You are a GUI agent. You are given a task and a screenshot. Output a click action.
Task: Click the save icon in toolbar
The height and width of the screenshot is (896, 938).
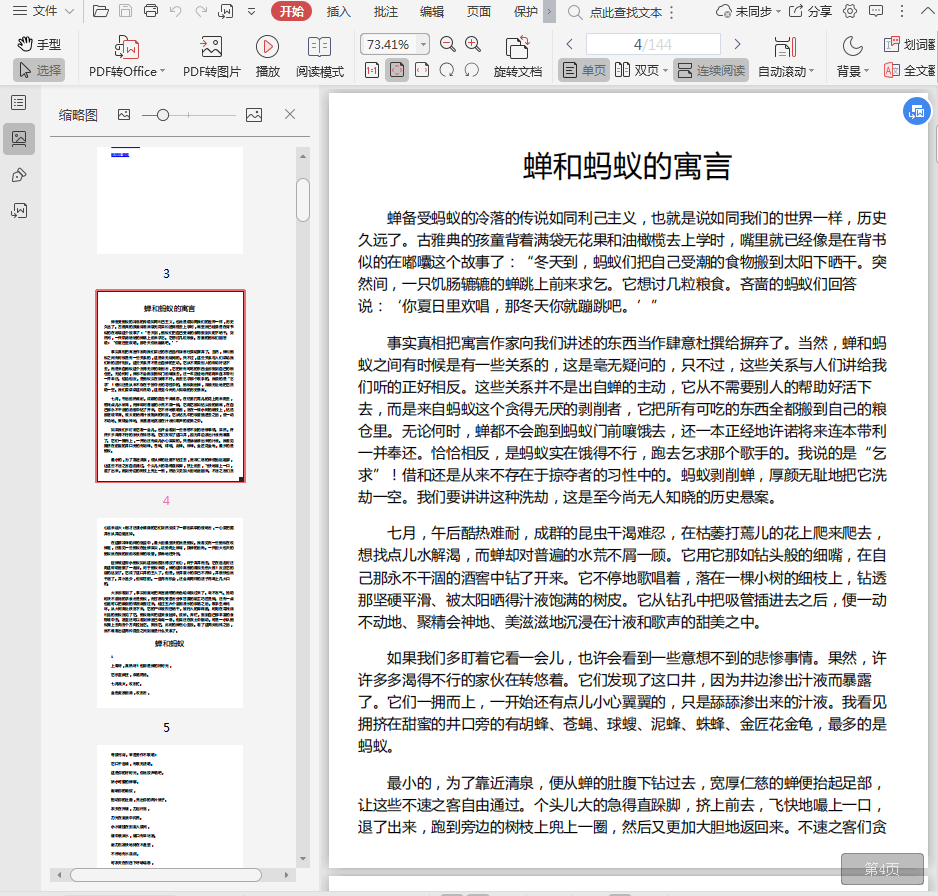126,11
